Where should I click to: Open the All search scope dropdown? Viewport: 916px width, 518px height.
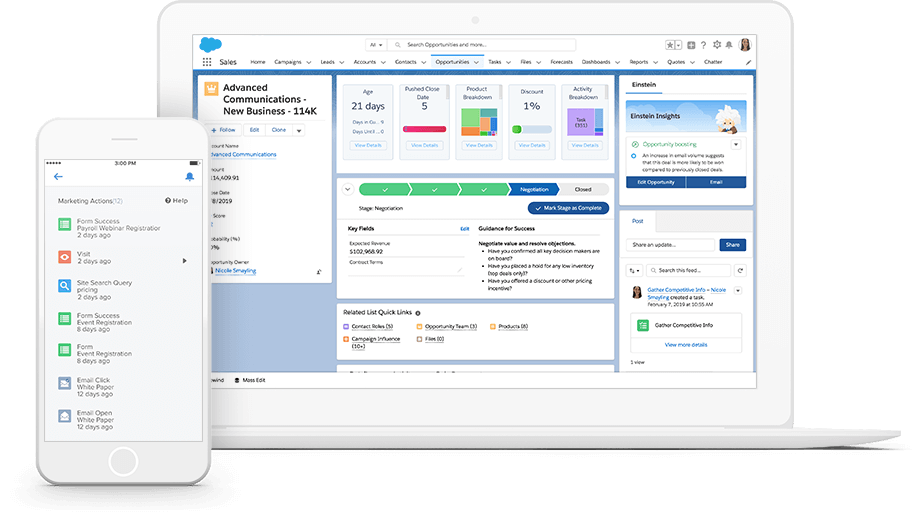coord(376,45)
